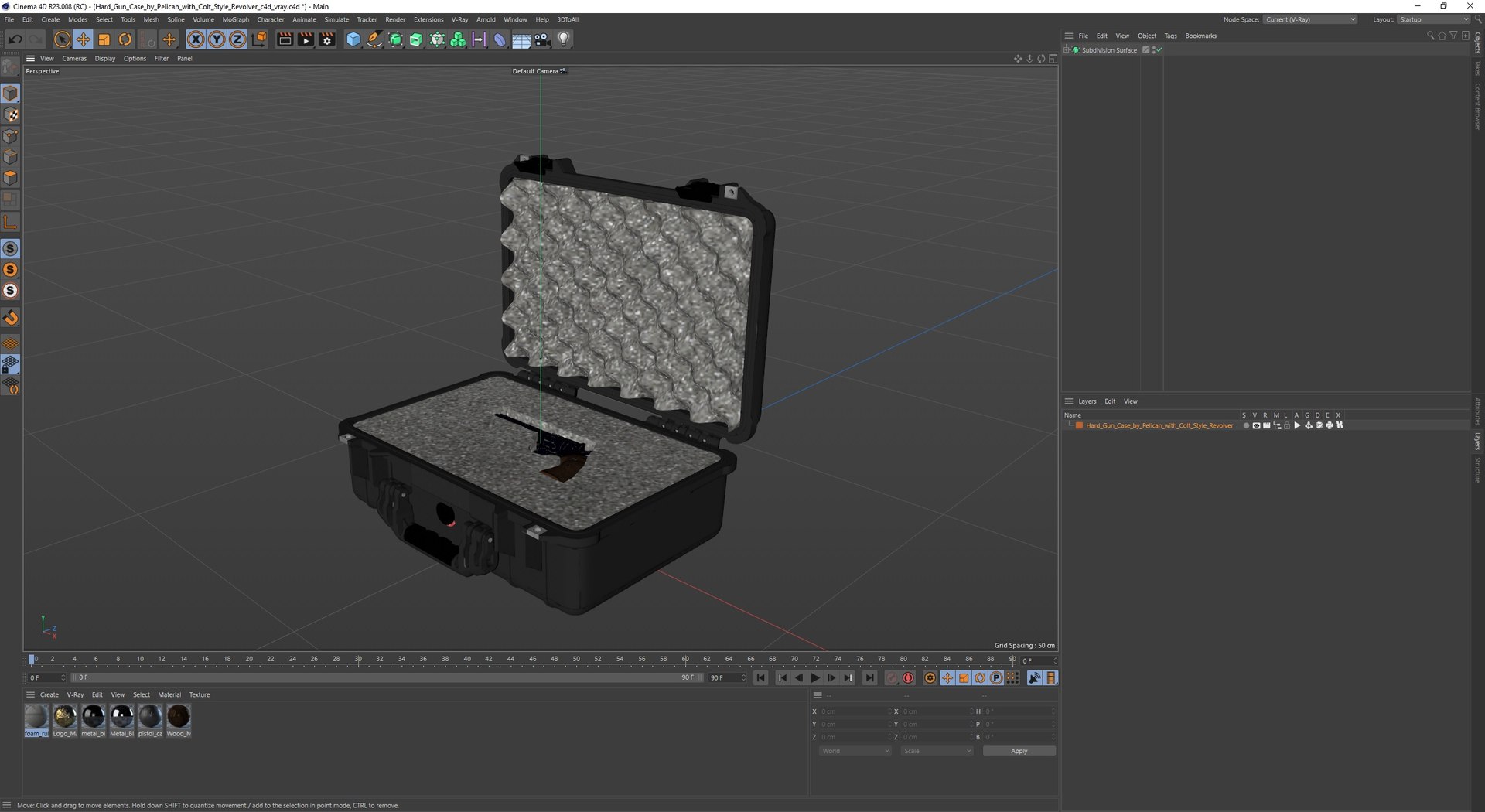Toggle solo dot for Hard_Gun_Case layer
1485x812 pixels.
click(x=1246, y=425)
